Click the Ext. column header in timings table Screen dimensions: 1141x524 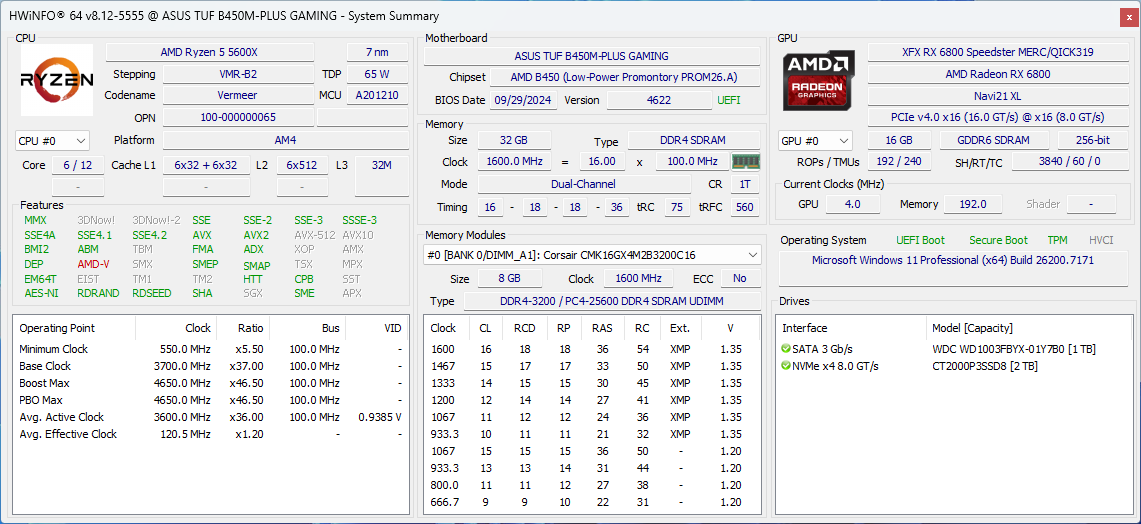click(x=680, y=328)
